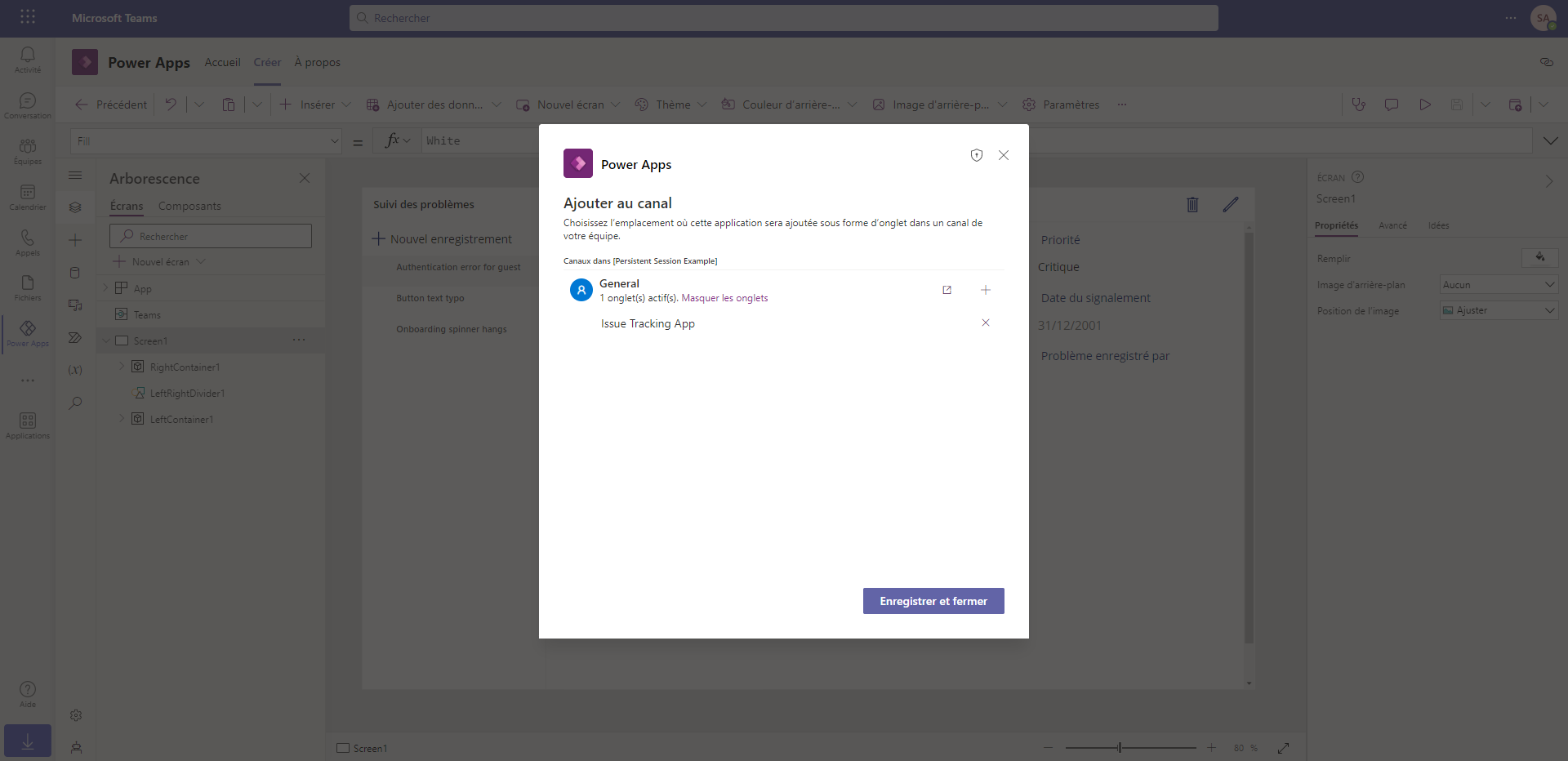This screenshot has width=1568, height=761.
Task: Open Image d'arrière-plan dropdown Aucun
Action: [x=1499, y=284]
